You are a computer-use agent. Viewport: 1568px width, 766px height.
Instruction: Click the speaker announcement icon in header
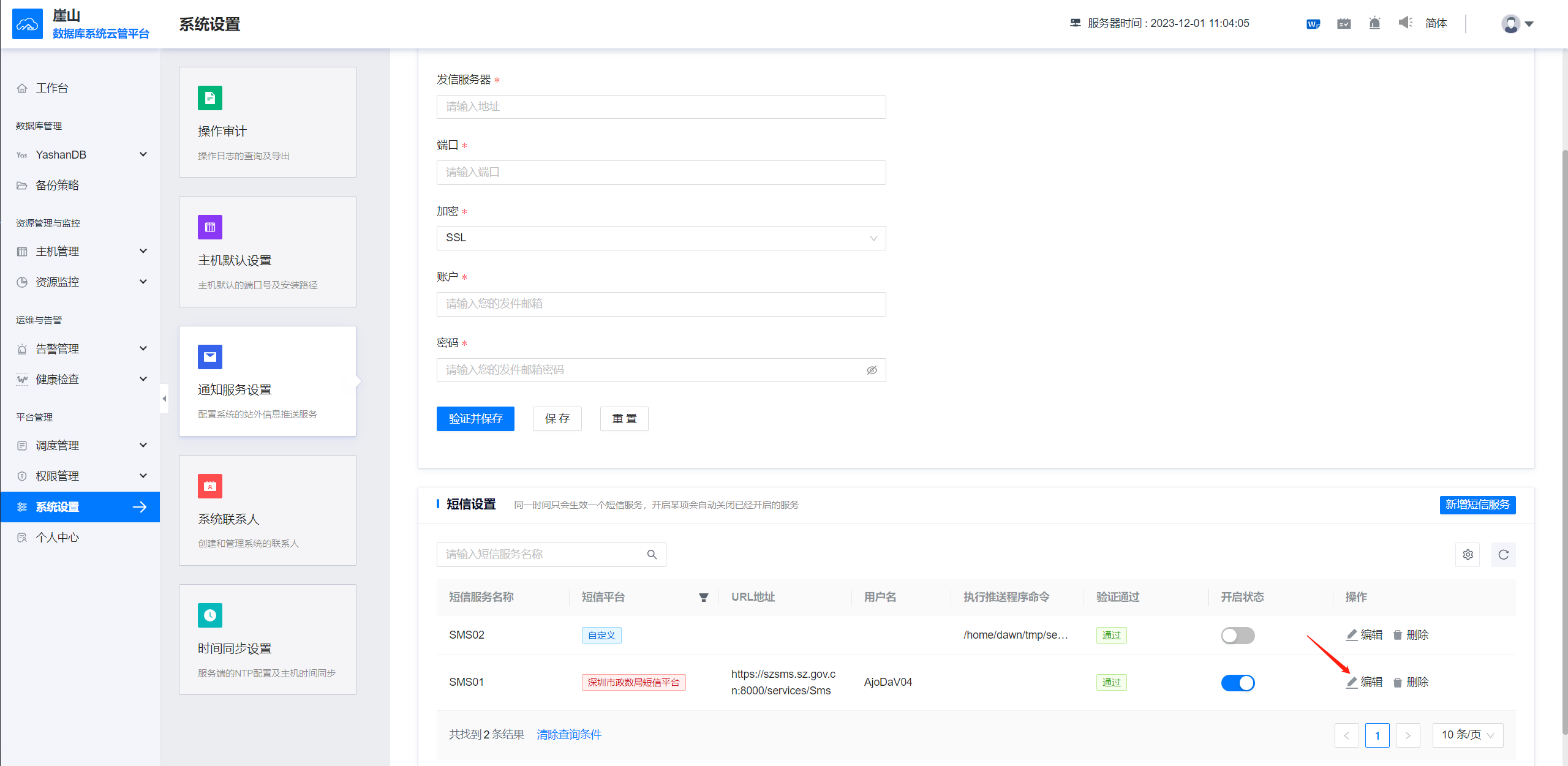[1405, 23]
